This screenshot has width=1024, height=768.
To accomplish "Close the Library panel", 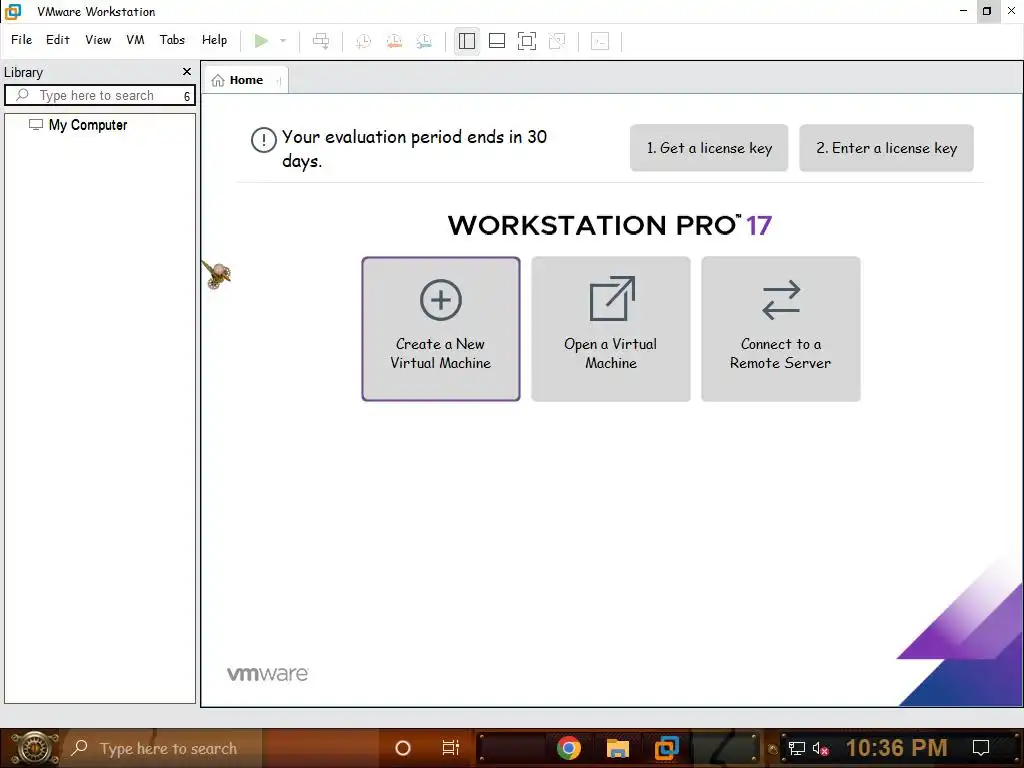I will 187,72.
